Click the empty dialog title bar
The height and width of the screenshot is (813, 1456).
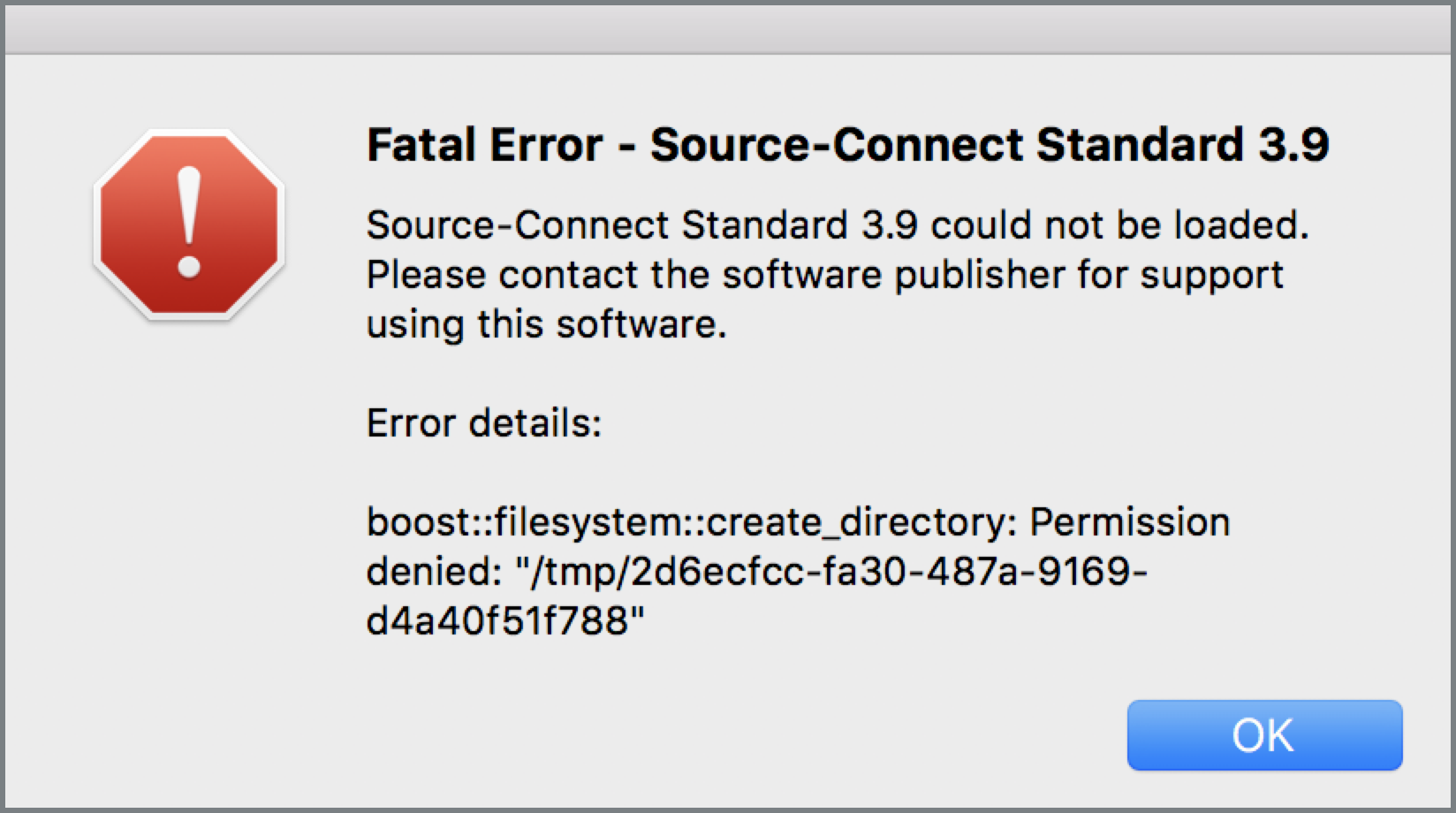[x=728, y=29]
